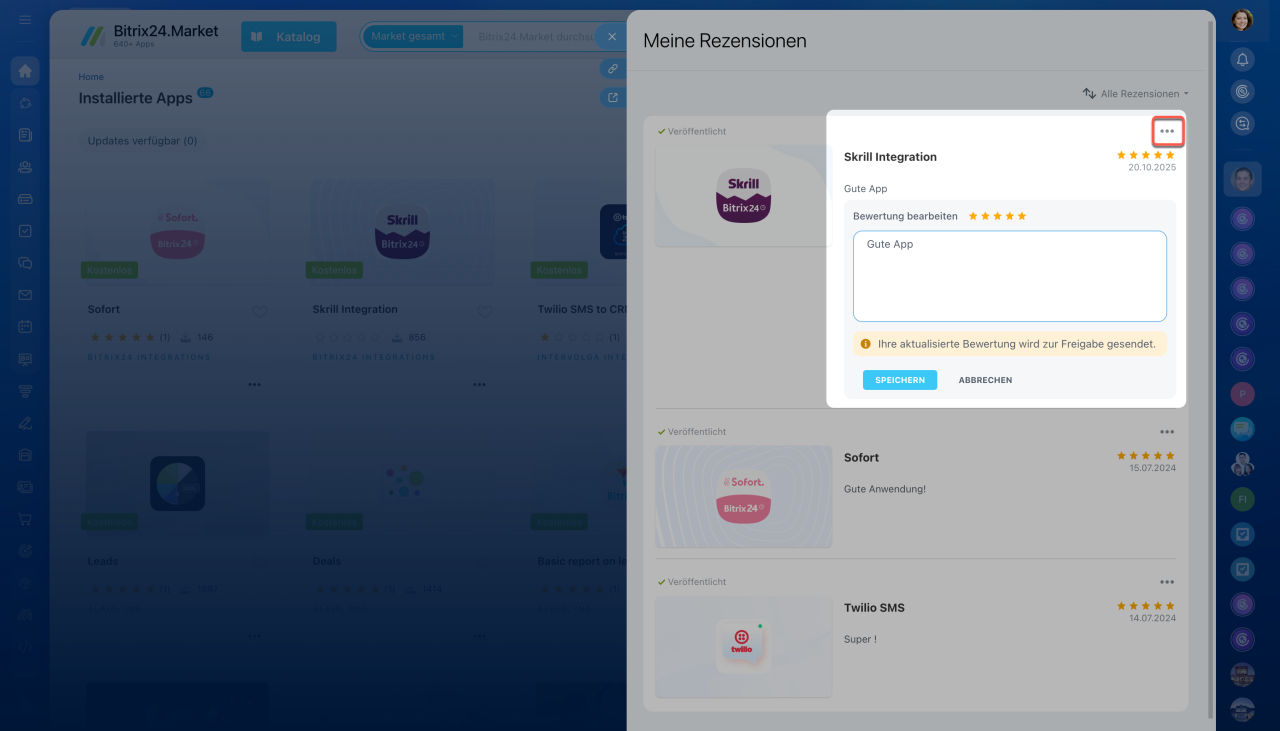Focus the Bitrix24.Market search field
1280x731 pixels.
(x=534, y=37)
